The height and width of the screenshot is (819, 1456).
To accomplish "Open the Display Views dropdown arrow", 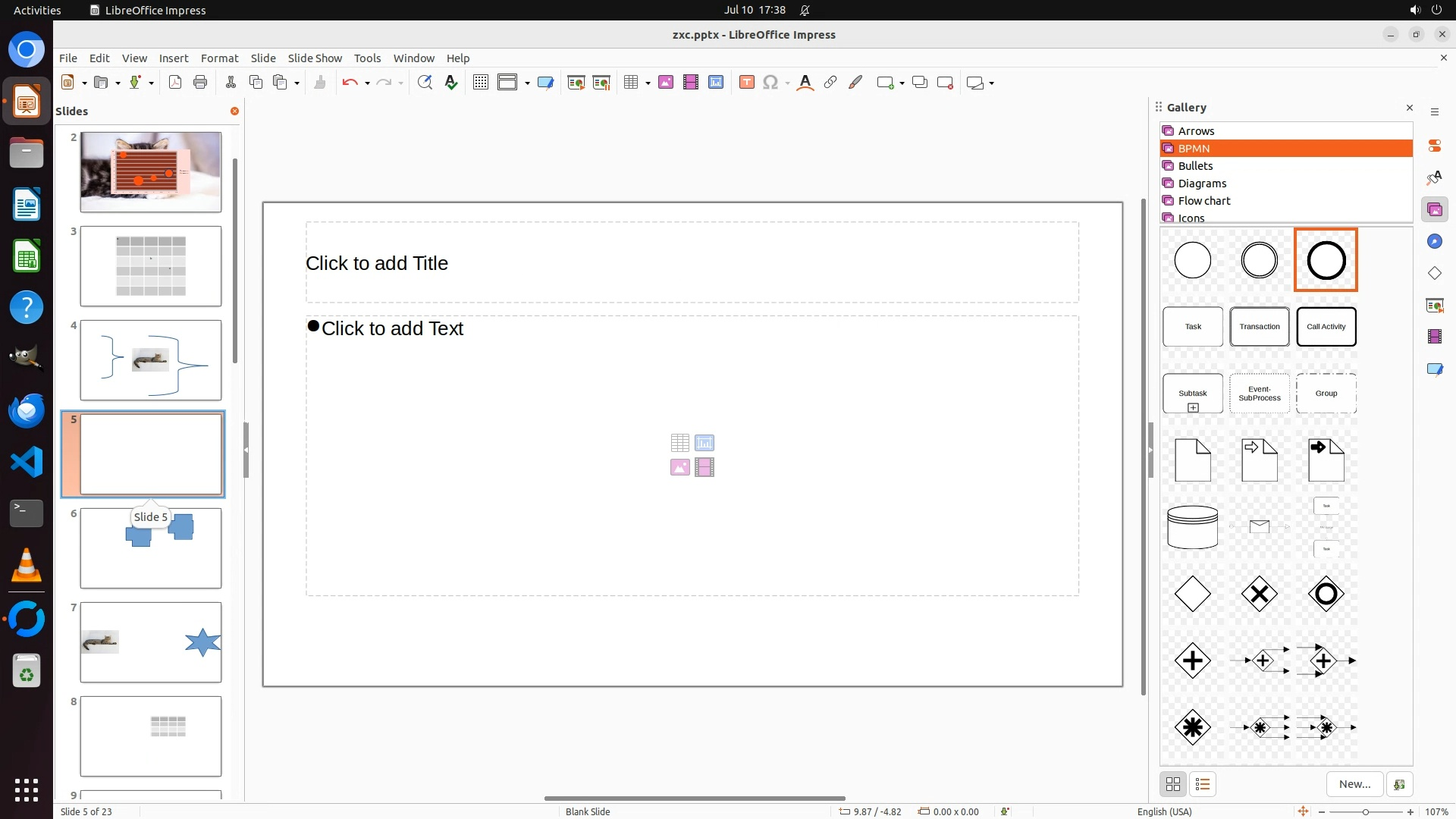I will tap(527, 83).
